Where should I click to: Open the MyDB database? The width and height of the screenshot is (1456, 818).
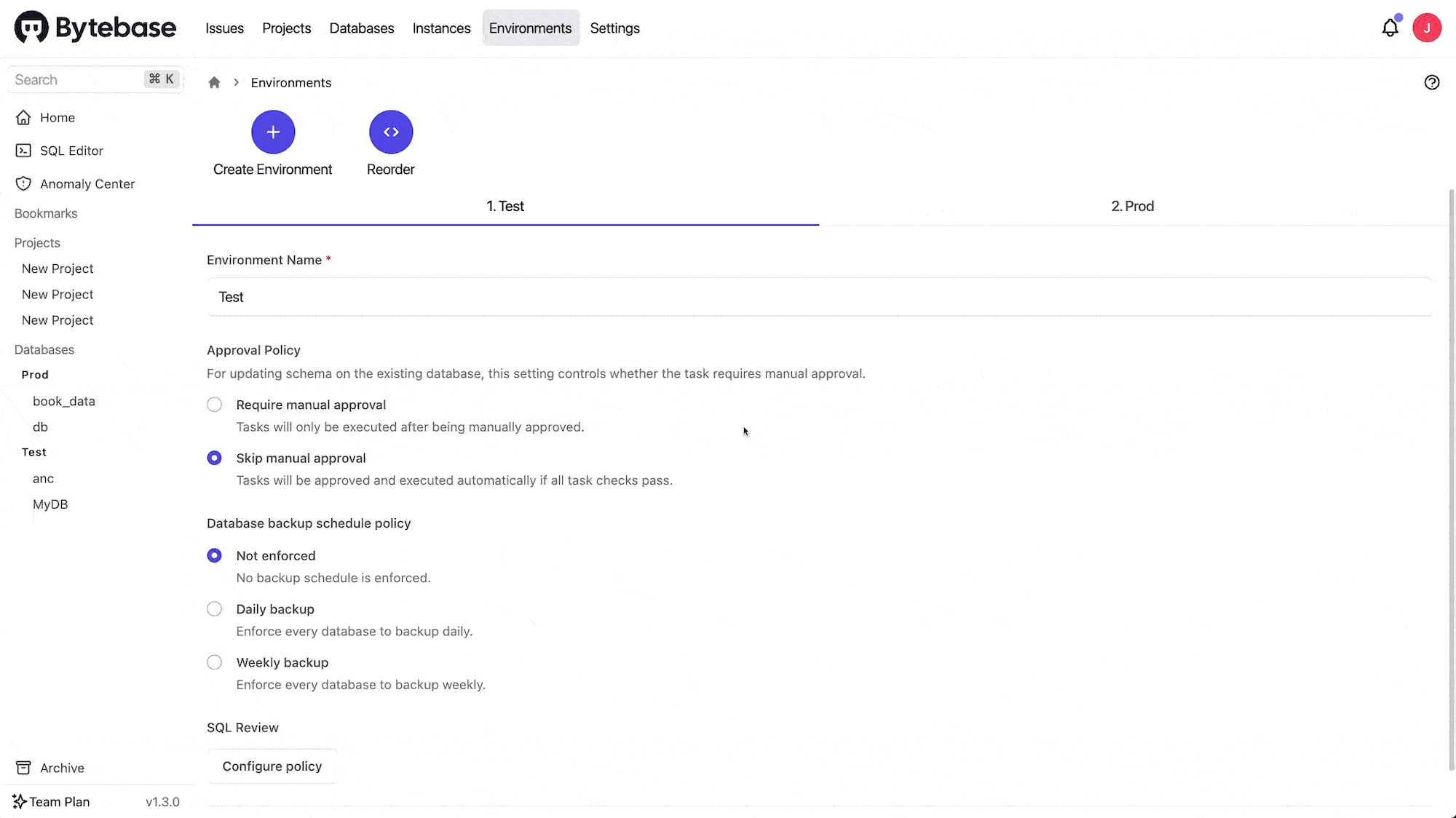pos(50,504)
